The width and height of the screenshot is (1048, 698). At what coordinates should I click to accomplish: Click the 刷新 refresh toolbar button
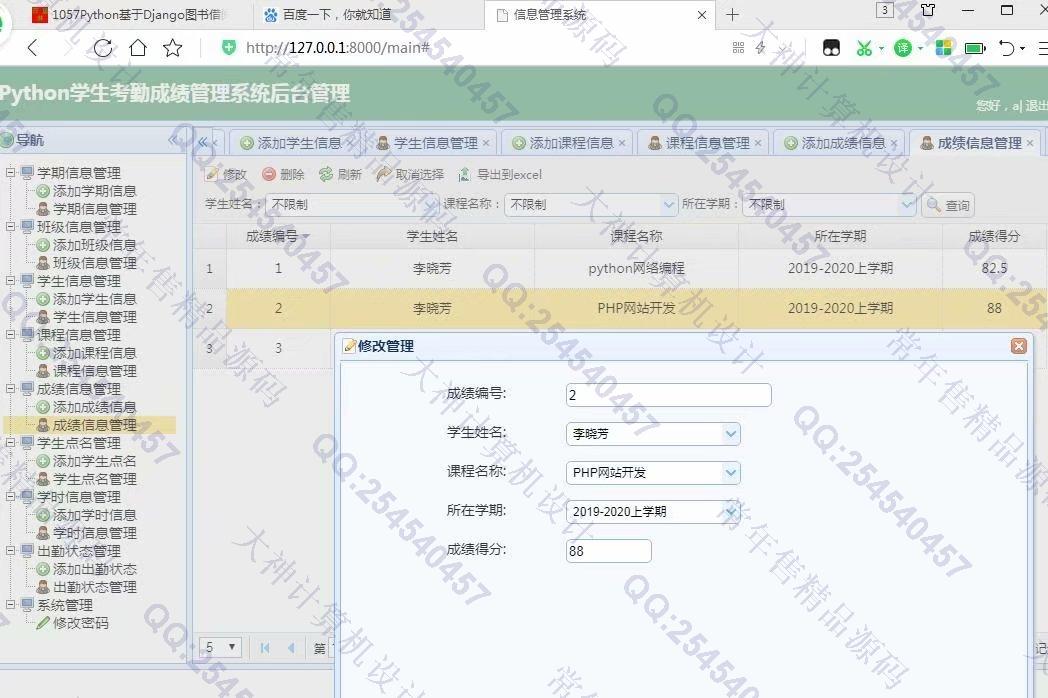coord(340,174)
